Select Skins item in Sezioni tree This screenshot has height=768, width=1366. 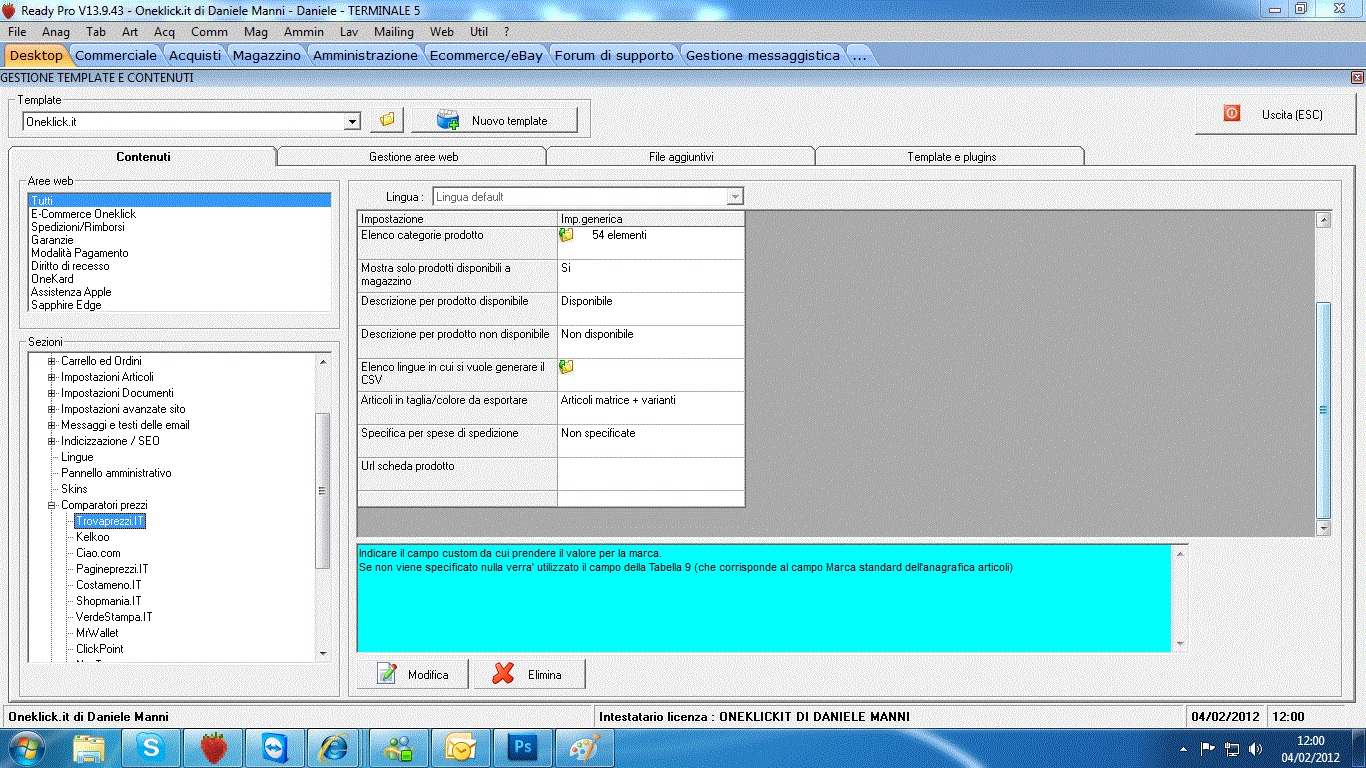pos(74,489)
